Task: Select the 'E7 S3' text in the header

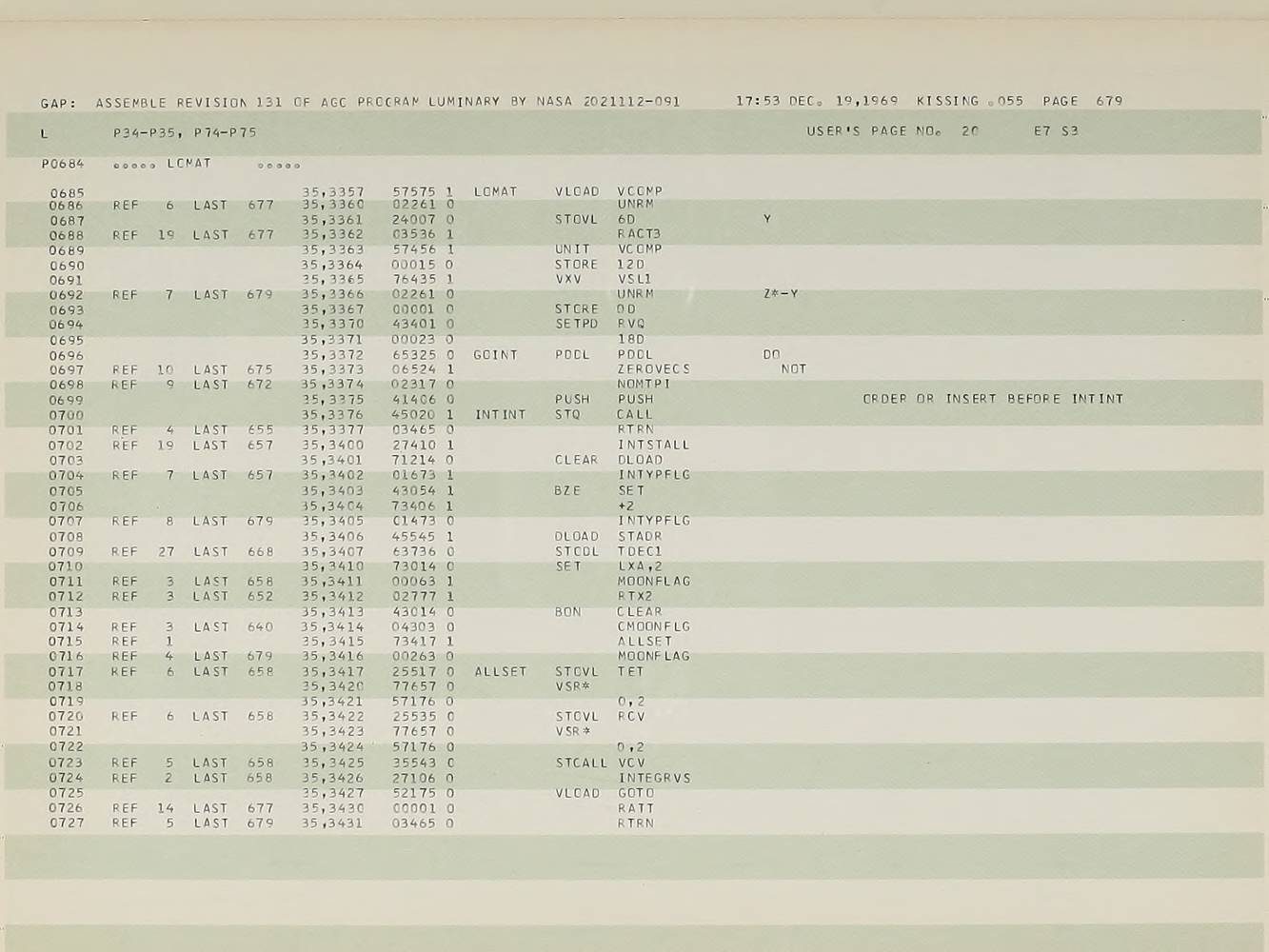Action: 1056,131
